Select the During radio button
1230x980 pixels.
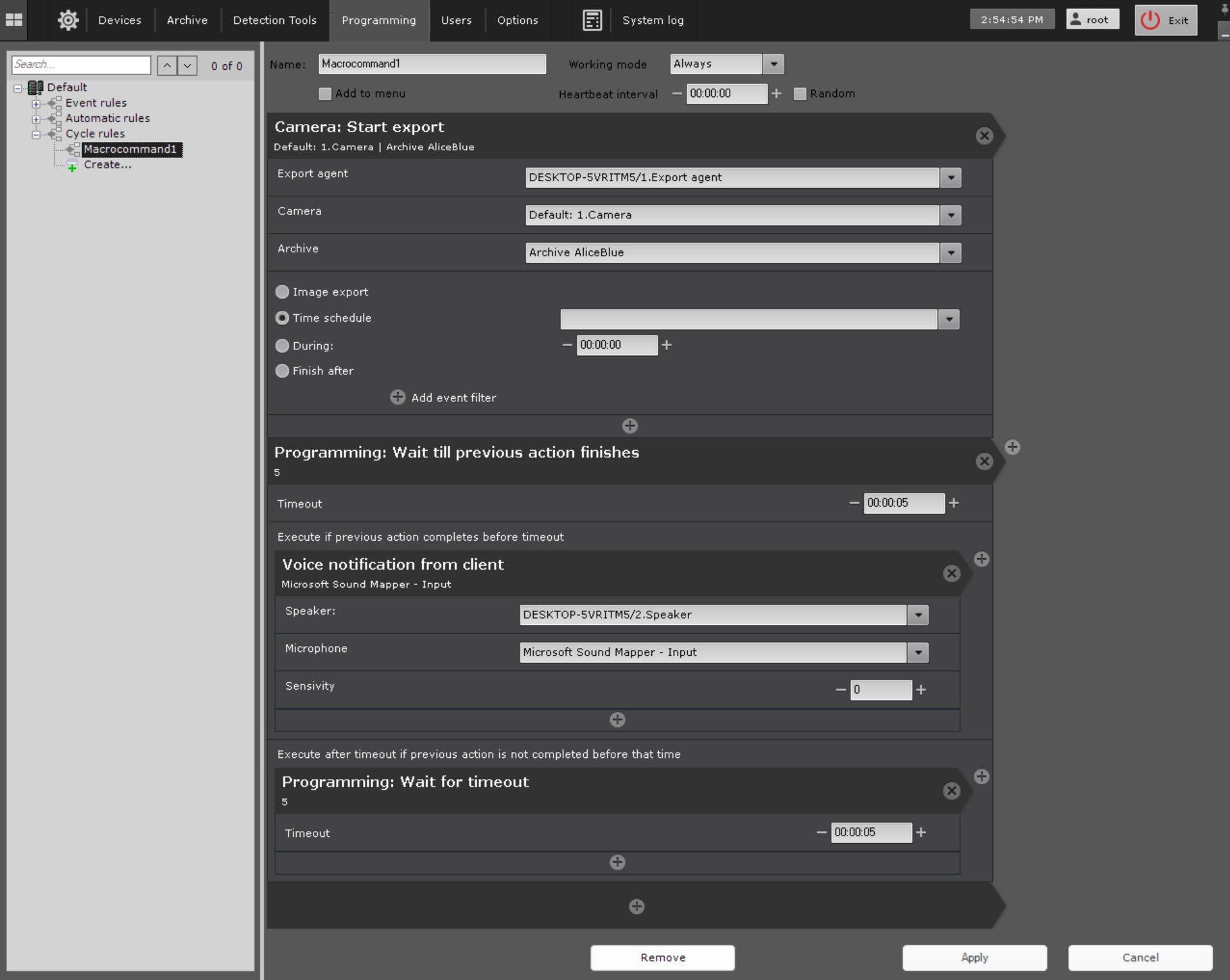click(x=282, y=346)
